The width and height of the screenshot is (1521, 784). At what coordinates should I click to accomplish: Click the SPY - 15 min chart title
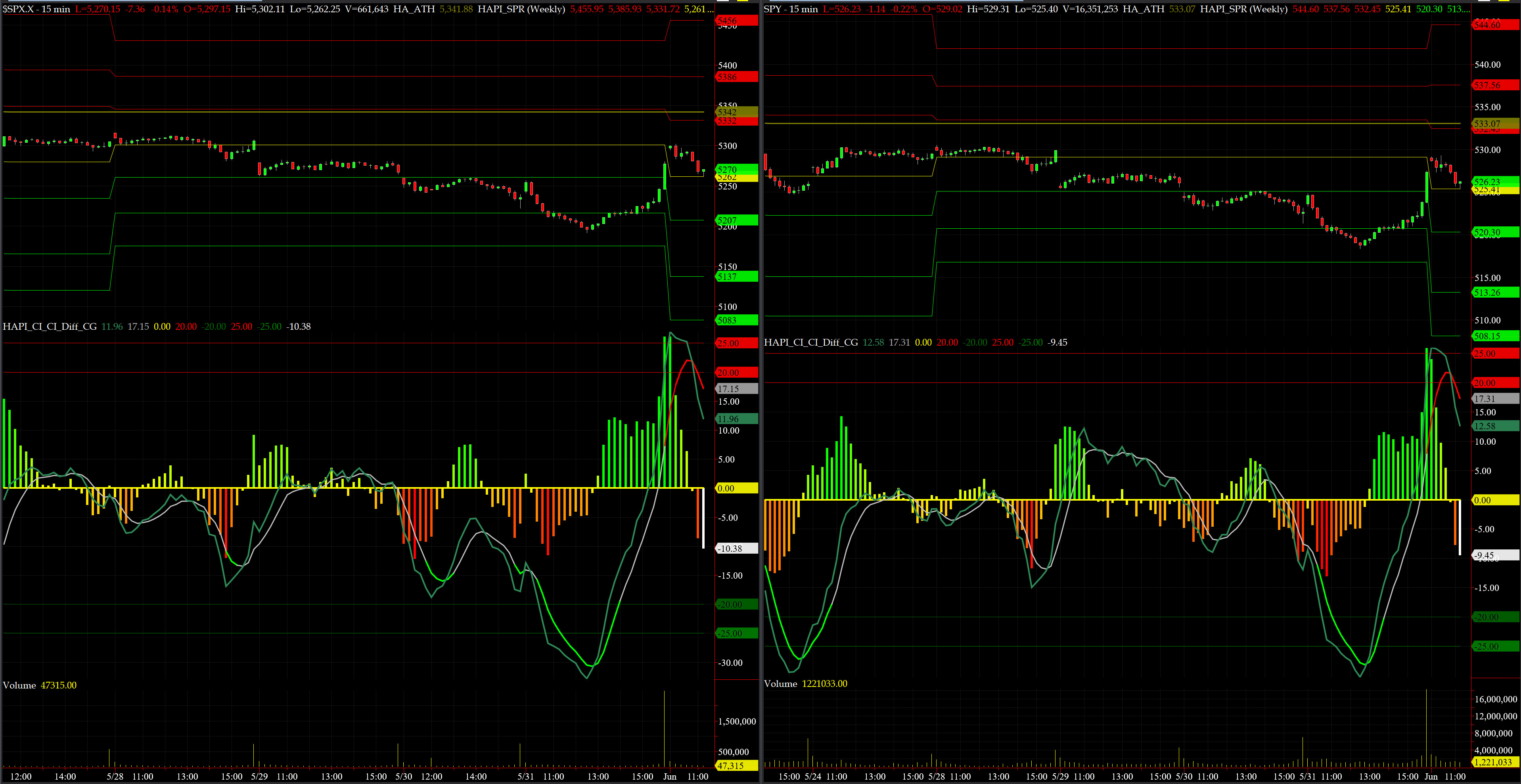[x=791, y=9]
